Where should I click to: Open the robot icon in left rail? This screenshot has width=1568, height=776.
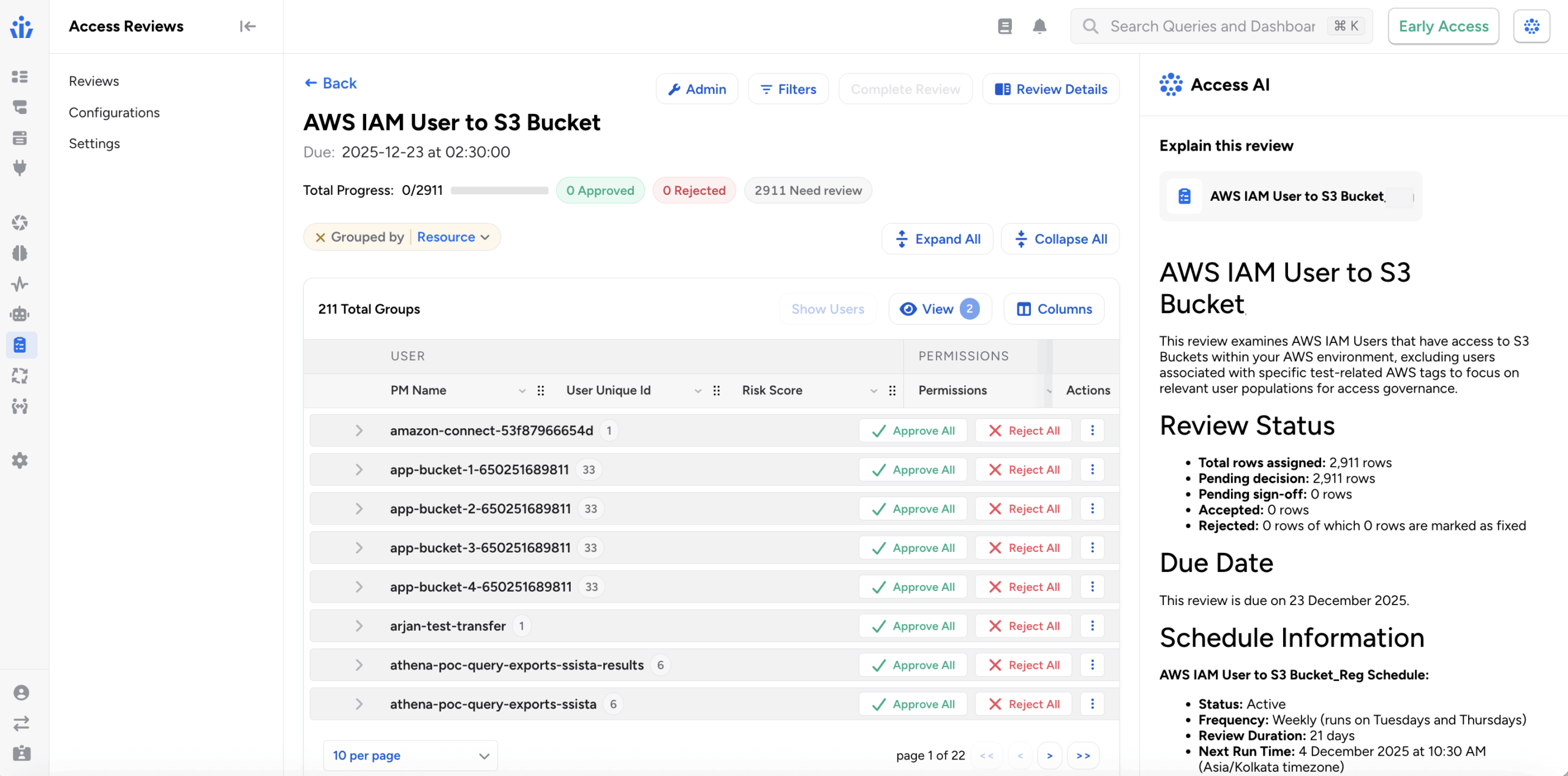pyautogui.click(x=20, y=314)
